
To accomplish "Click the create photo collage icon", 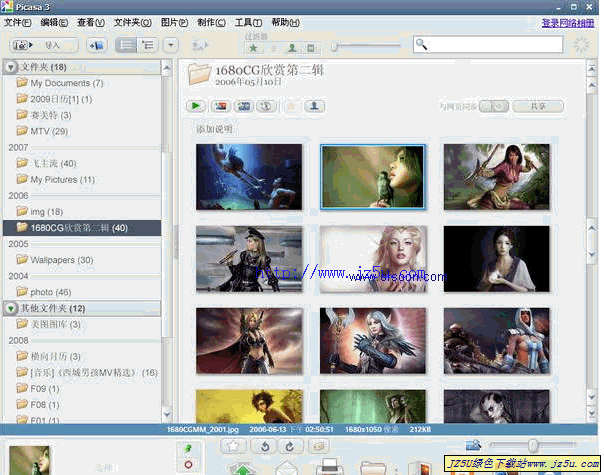I will click(x=221, y=106).
